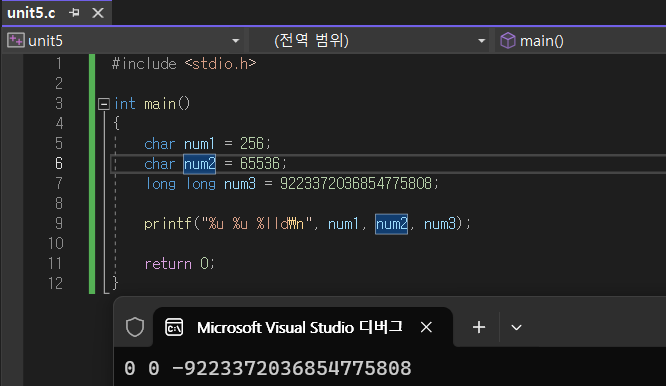Click highlighted num2 argument in printf
This screenshot has width=666, height=386.
[x=391, y=224]
